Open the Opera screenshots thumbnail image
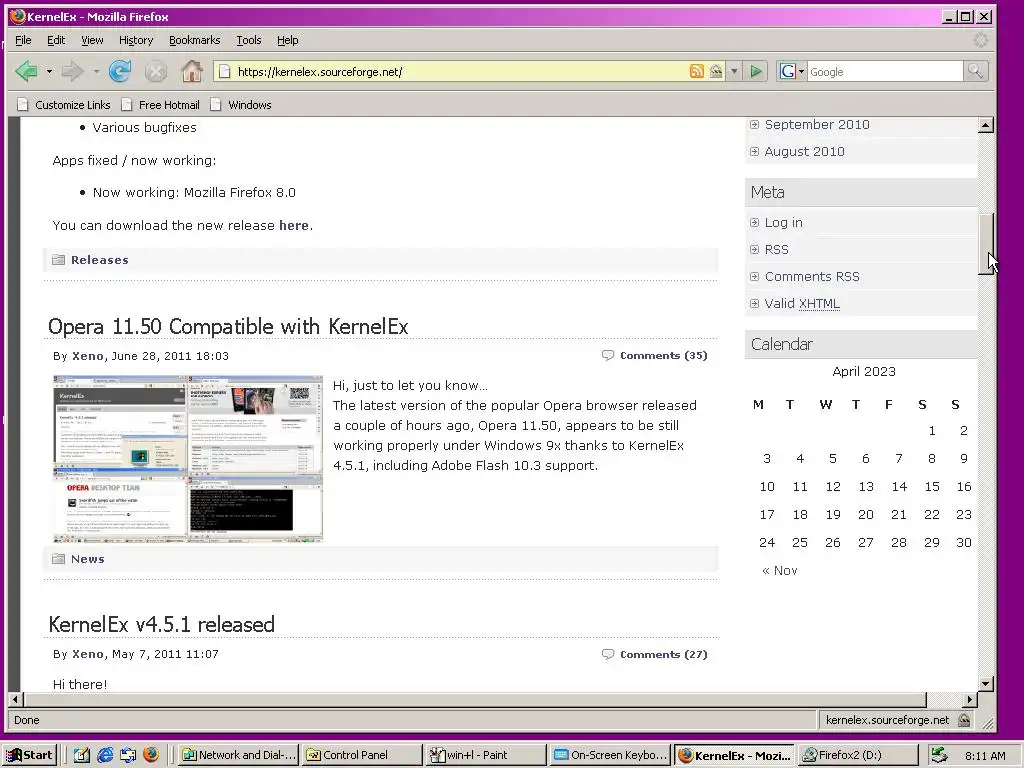This screenshot has width=1024, height=768. click(188, 458)
